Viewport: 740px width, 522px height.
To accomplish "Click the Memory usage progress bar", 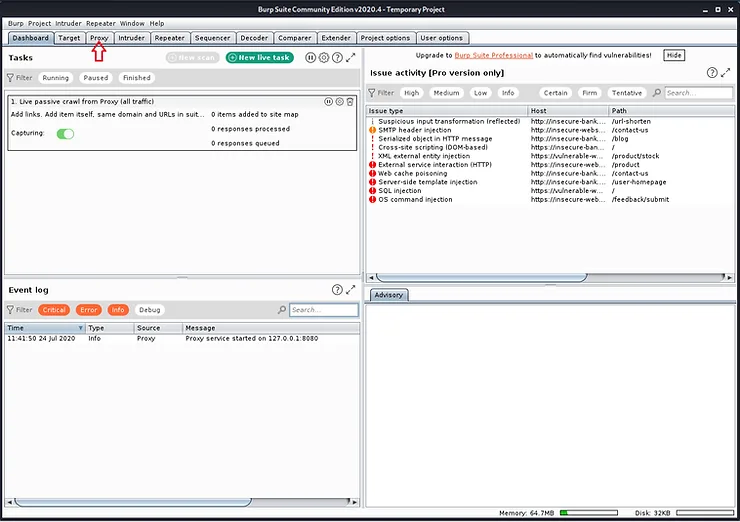I will 589,513.
